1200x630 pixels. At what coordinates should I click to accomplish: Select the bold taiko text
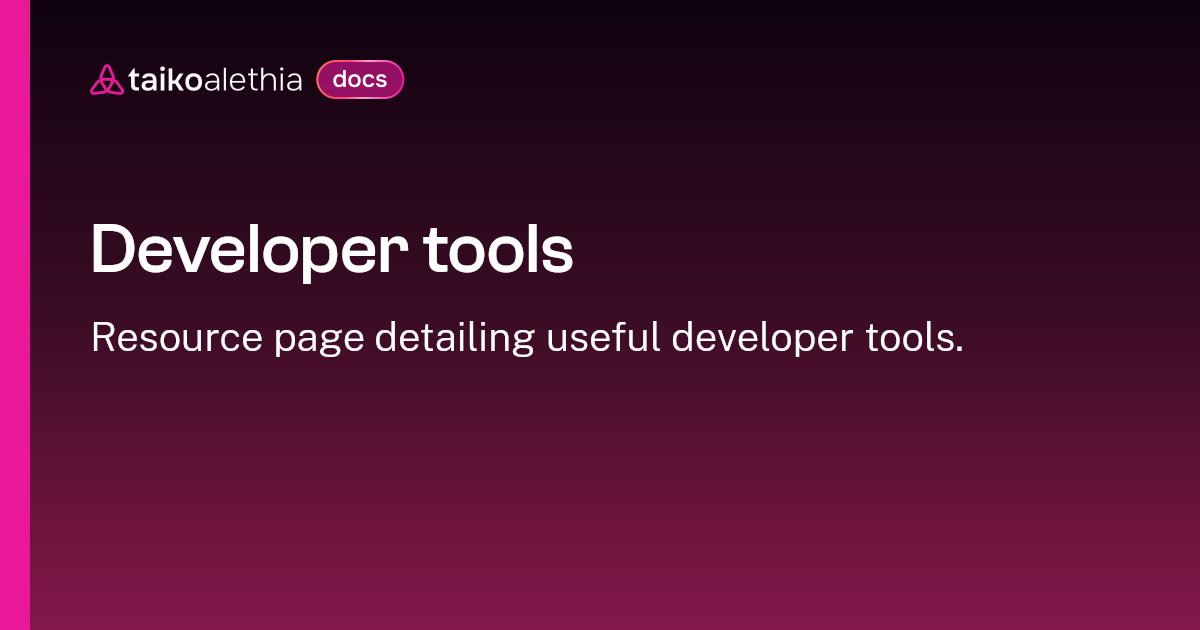tap(163, 80)
